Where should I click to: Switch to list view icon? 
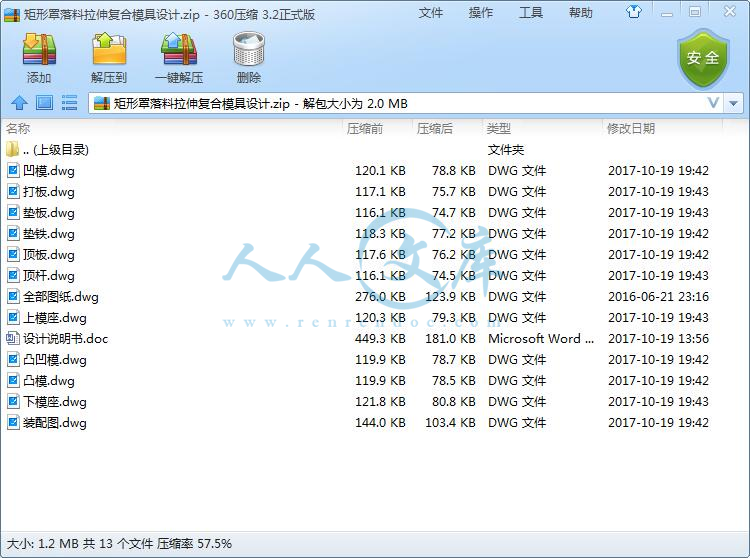[x=70, y=103]
